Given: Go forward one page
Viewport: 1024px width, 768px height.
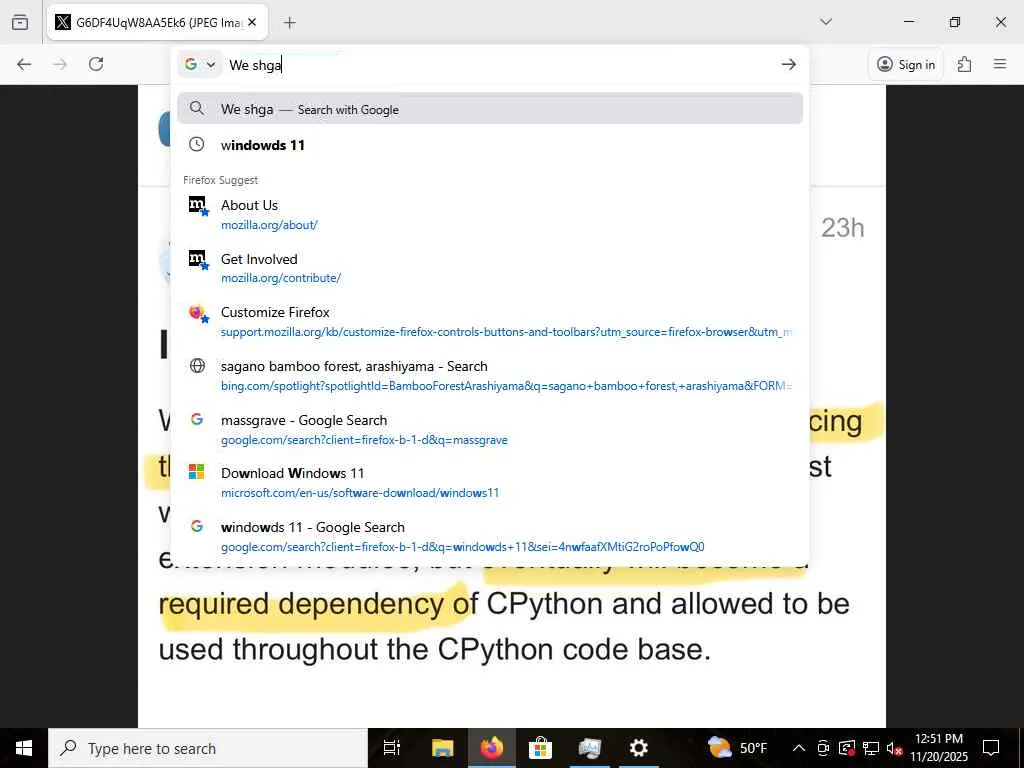Looking at the screenshot, I should click(60, 64).
